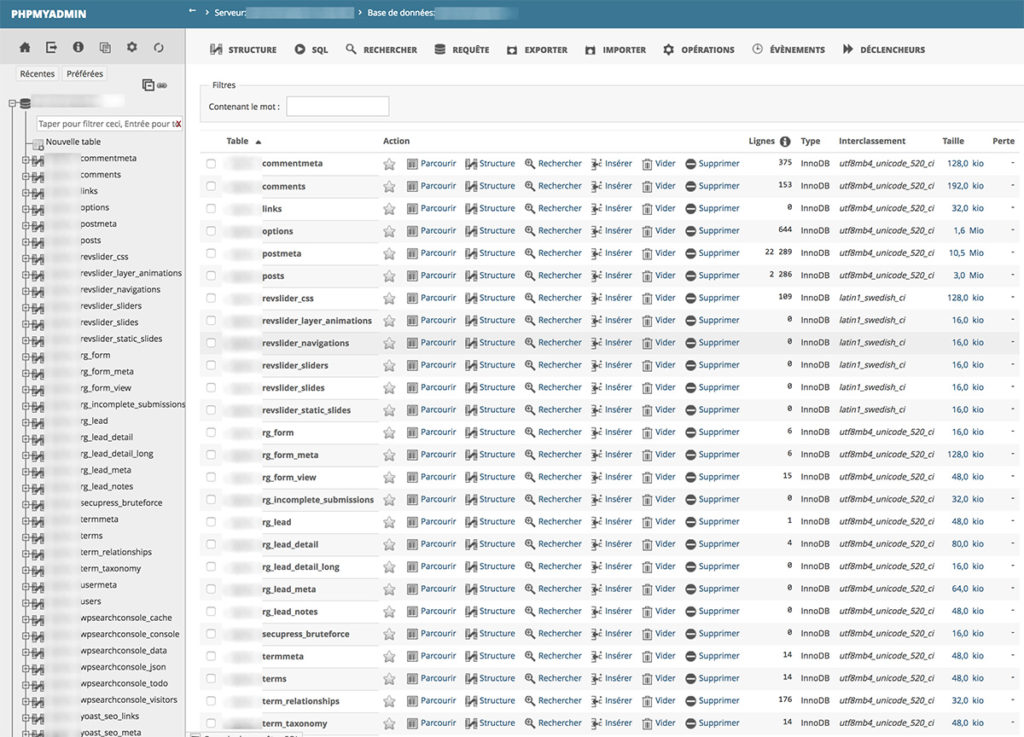Click Parcourir for the posts table
Viewport: 1024px width, 737px height.
click(431, 275)
